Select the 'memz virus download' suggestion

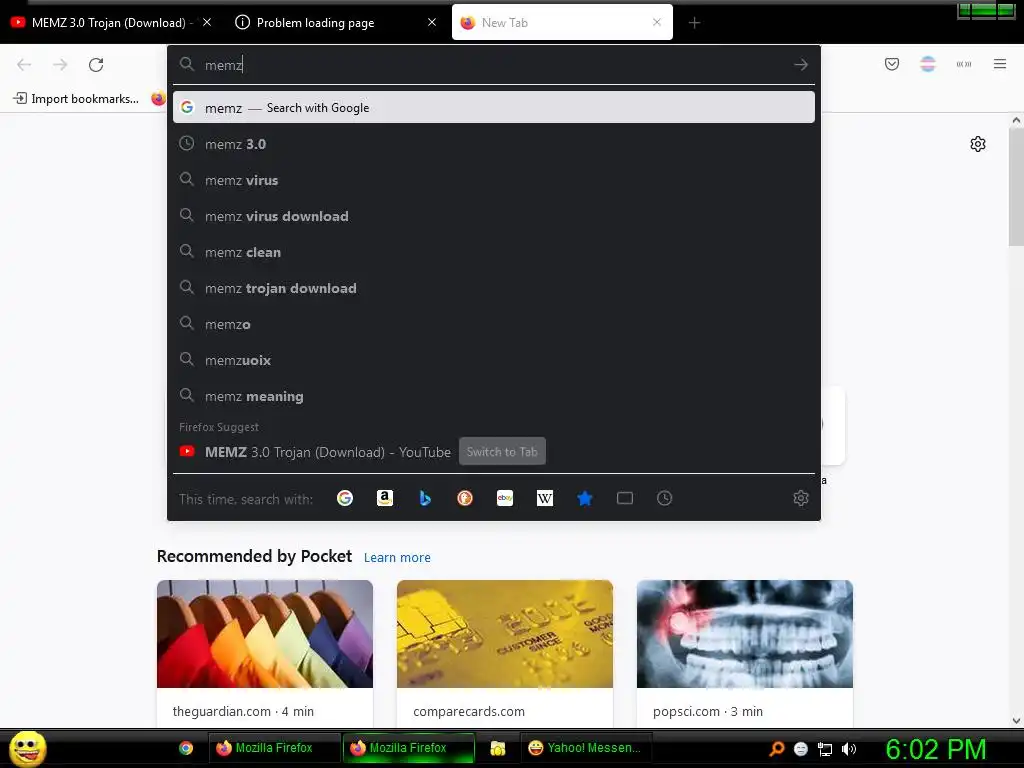(494, 216)
